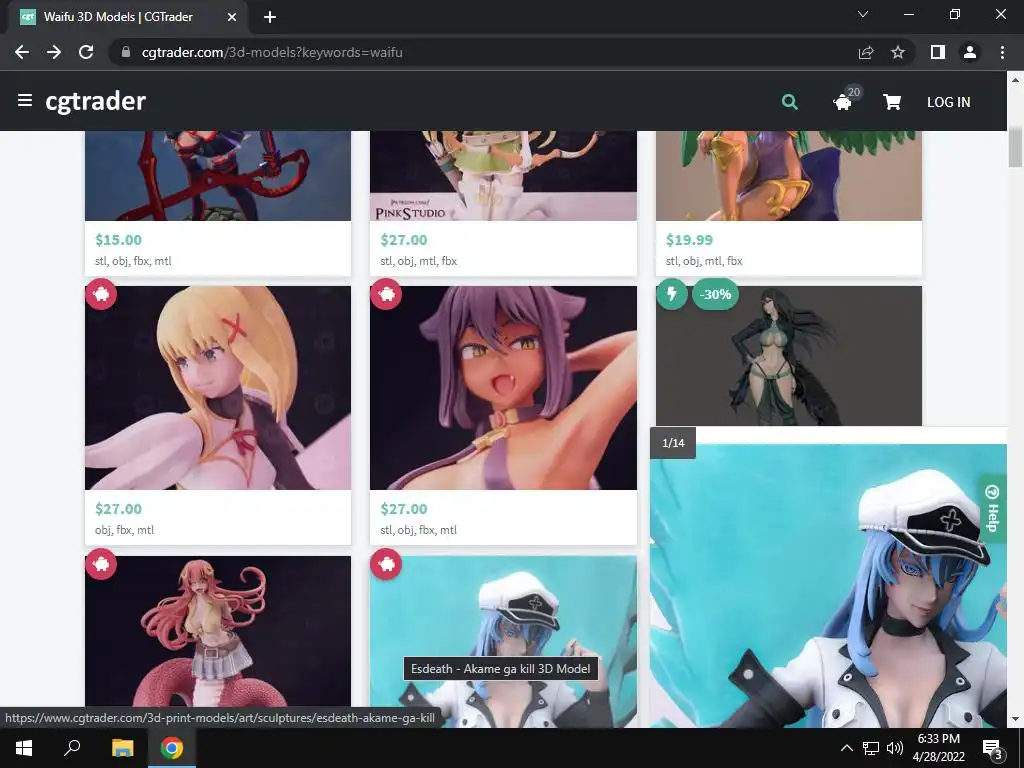Image resolution: width=1024 pixels, height=768 pixels.
Task: Click the piggy badge on pink snake-girl card
Action: [x=101, y=564]
